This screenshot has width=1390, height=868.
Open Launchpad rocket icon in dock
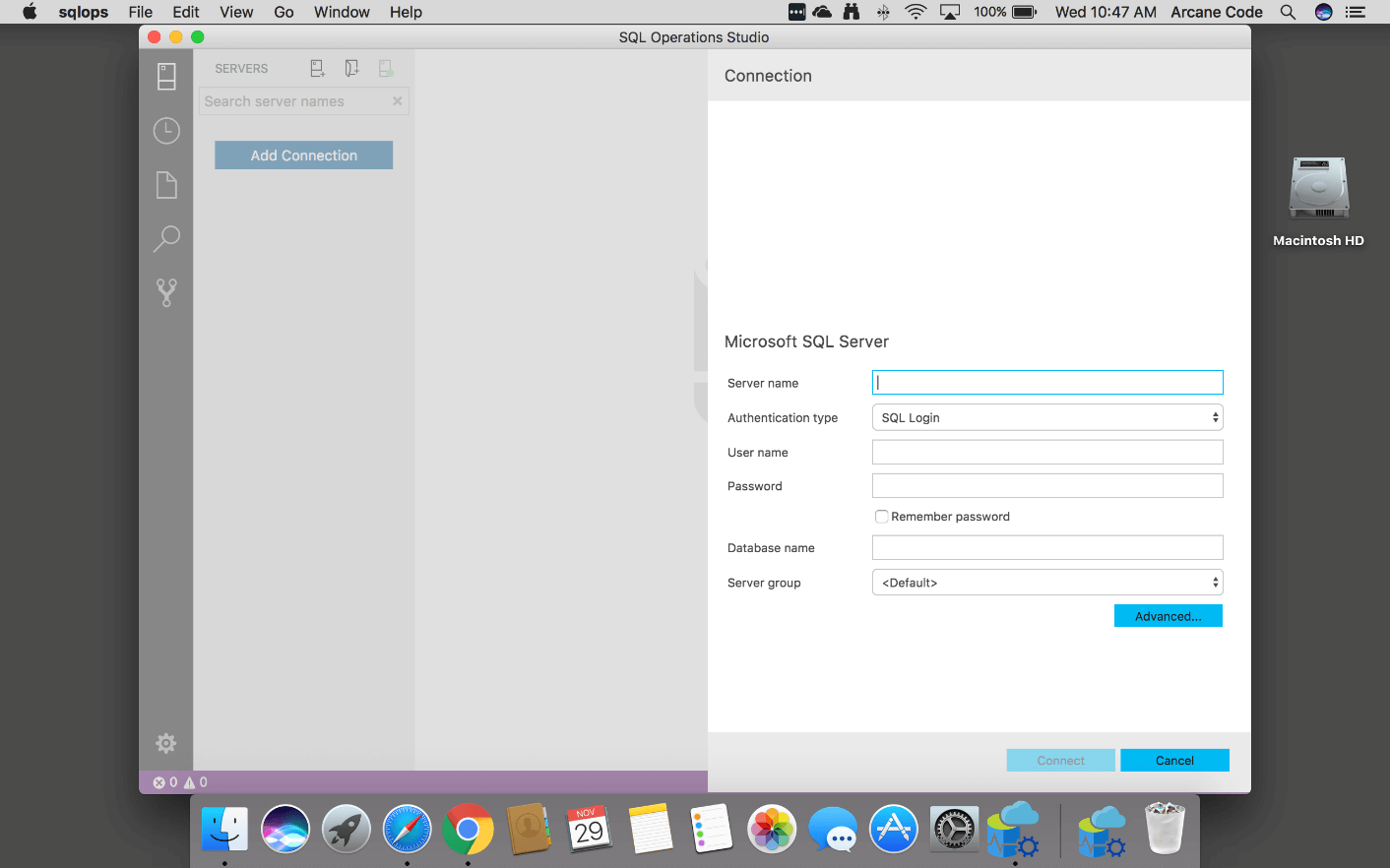coord(347,830)
